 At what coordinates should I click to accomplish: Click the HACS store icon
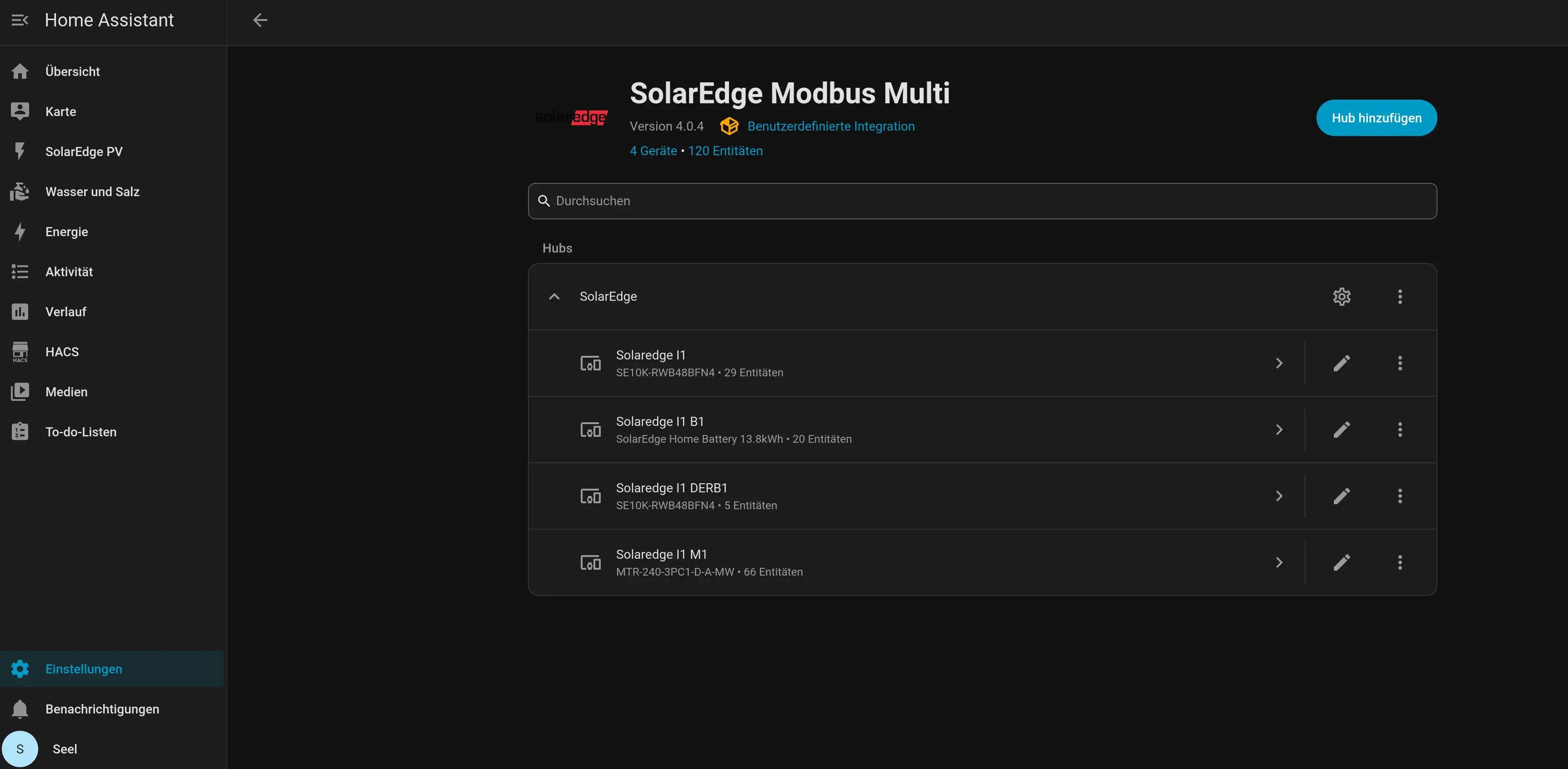pos(20,352)
